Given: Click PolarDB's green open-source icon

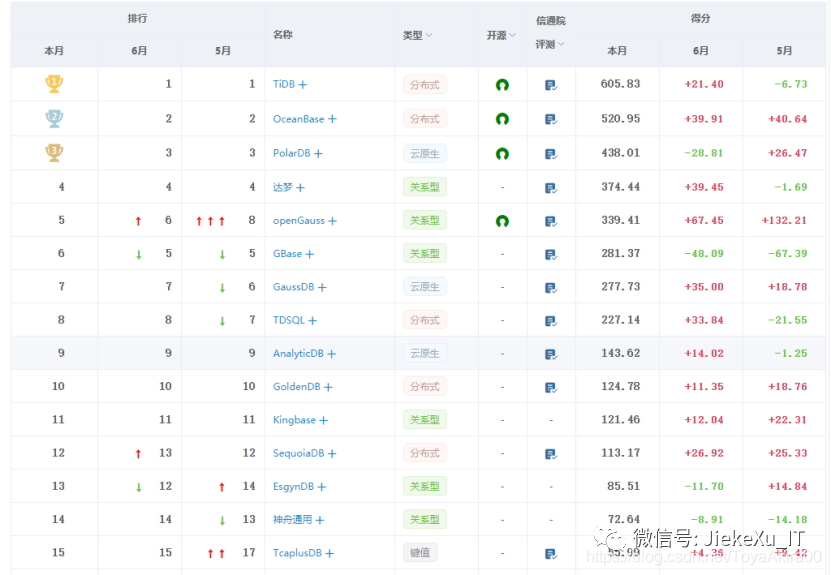Looking at the screenshot, I should (x=502, y=154).
